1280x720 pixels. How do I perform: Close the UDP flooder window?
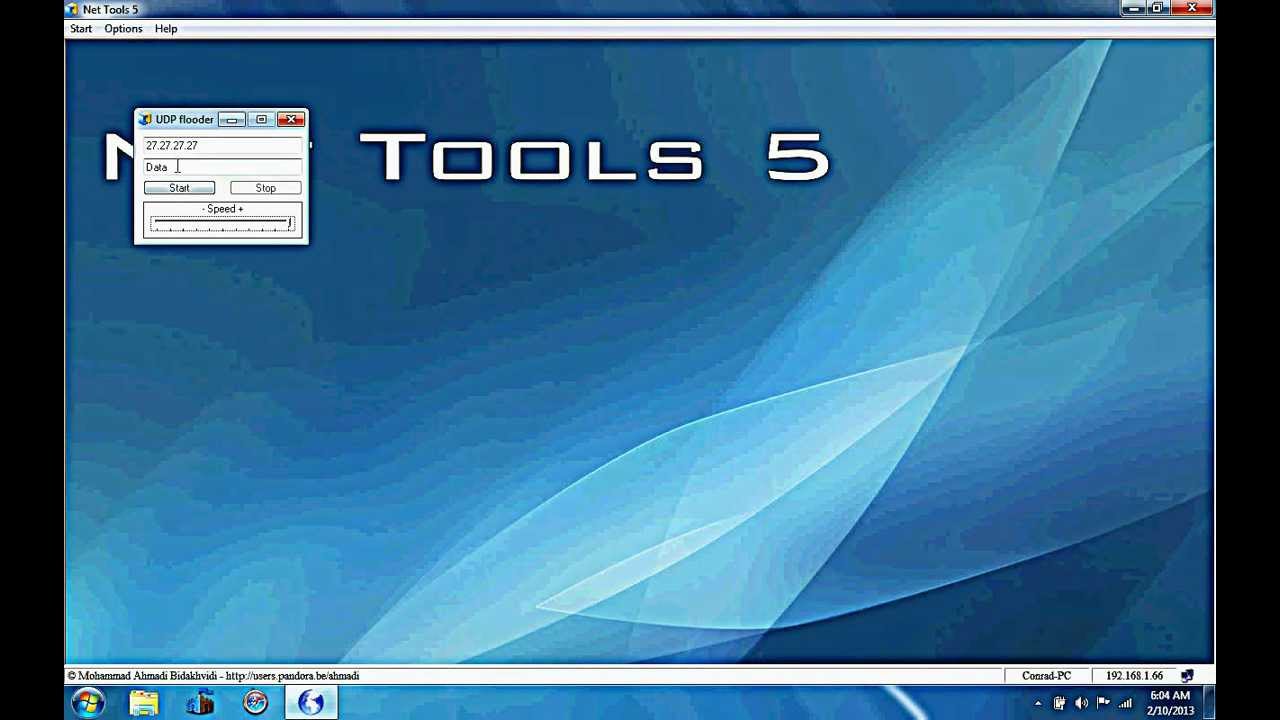tap(291, 120)
